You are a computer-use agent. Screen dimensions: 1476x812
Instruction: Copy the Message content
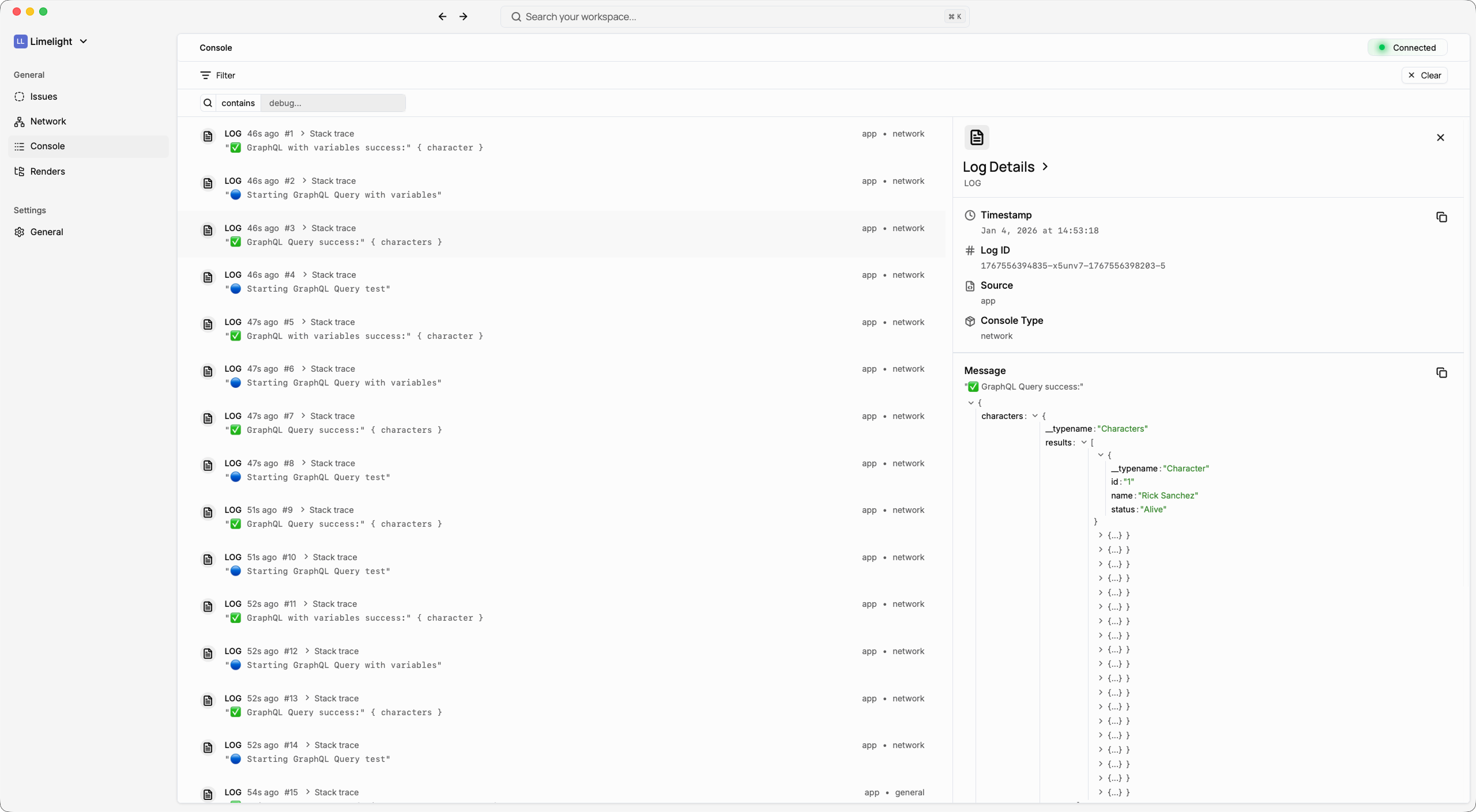tap(1441, 373)
